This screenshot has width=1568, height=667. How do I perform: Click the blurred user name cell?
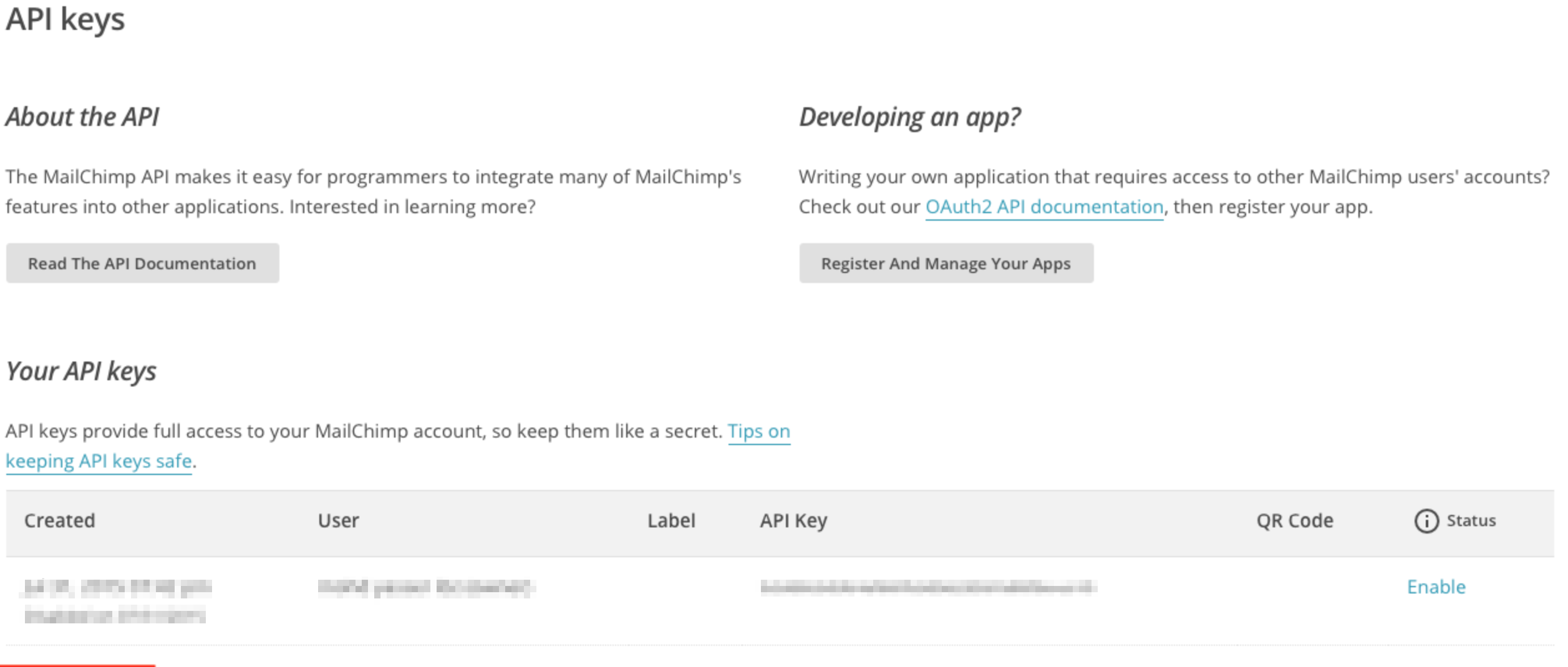[426, 588]
